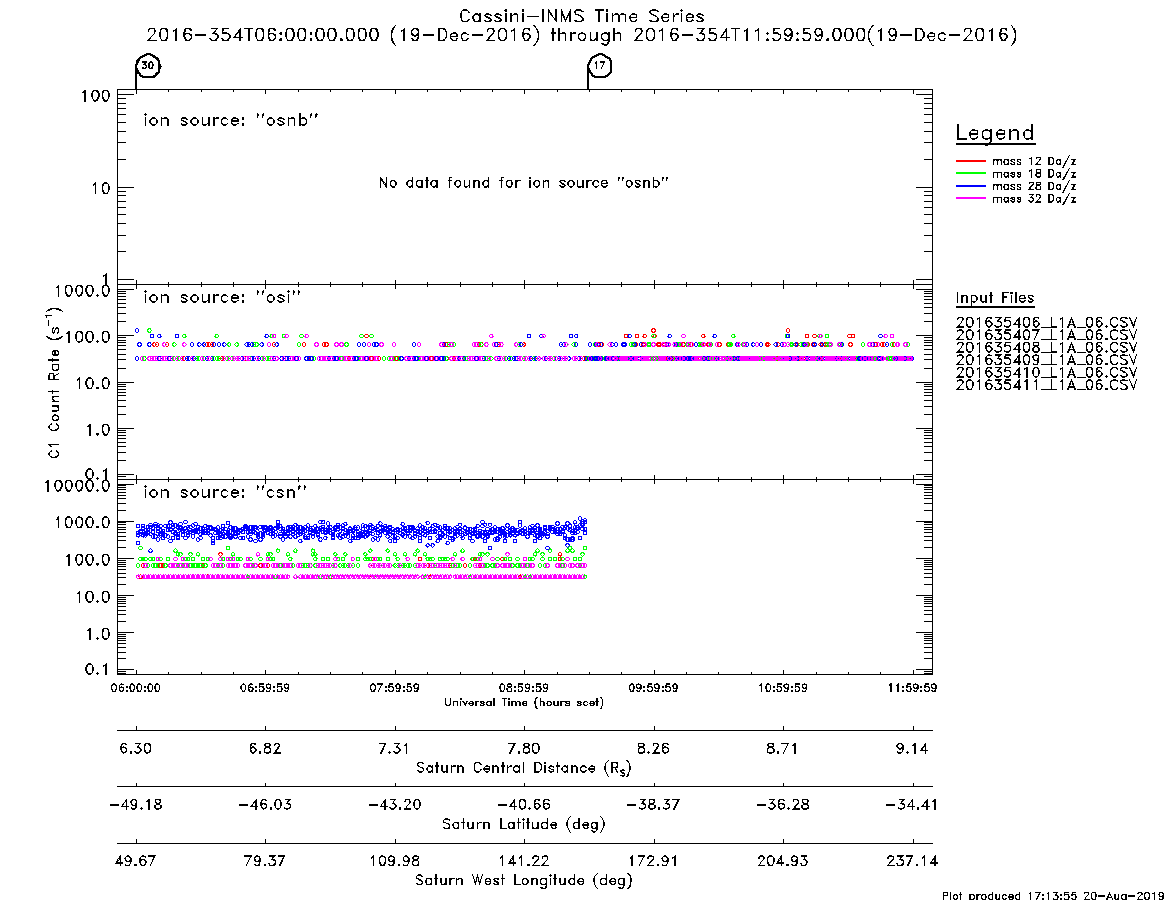Screen dimensions: 1165x900
Task: Click latitude value -34.41
Action: 911,805
